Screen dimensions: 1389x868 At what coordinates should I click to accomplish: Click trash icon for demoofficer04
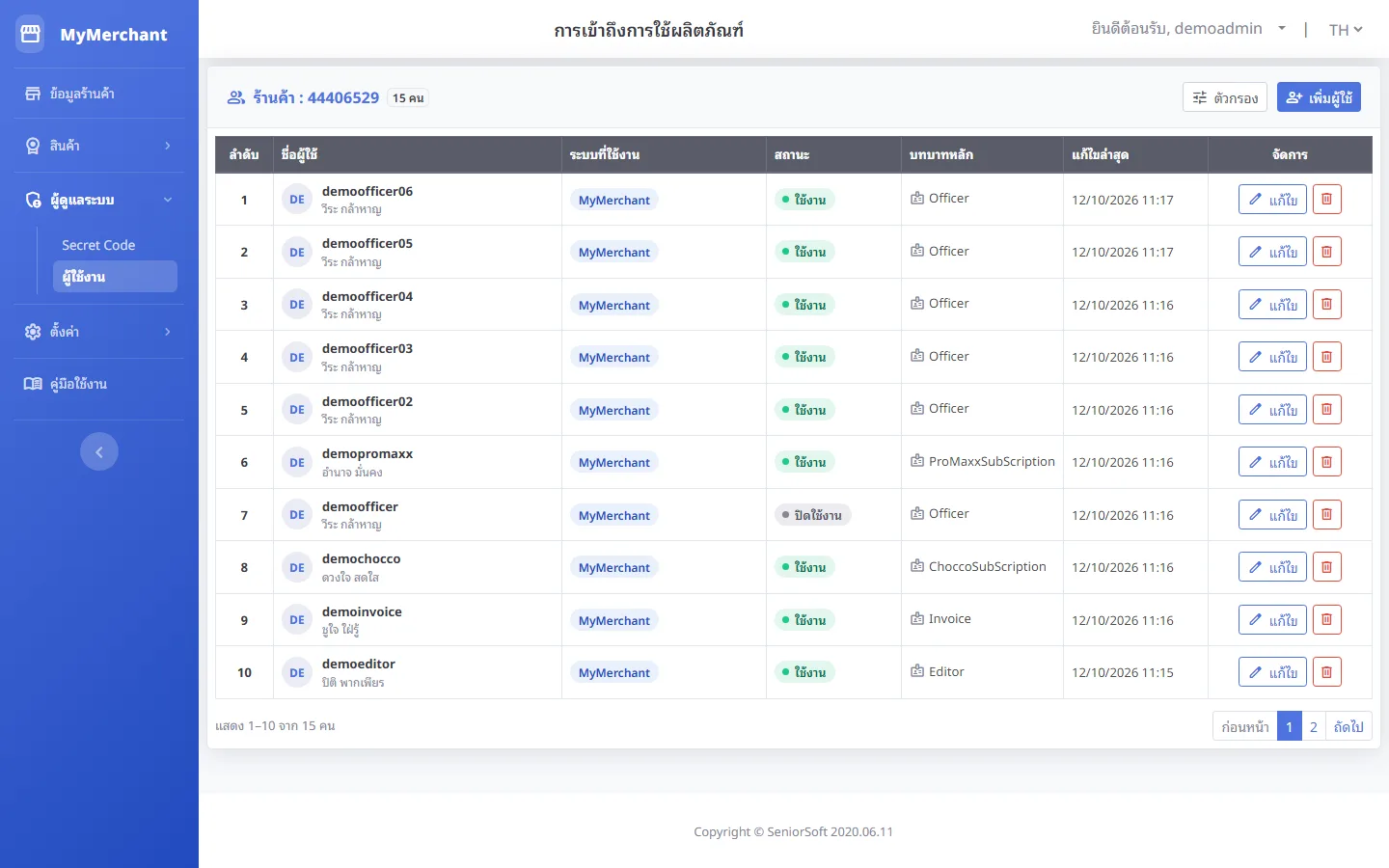click(x=1326, y=305)
